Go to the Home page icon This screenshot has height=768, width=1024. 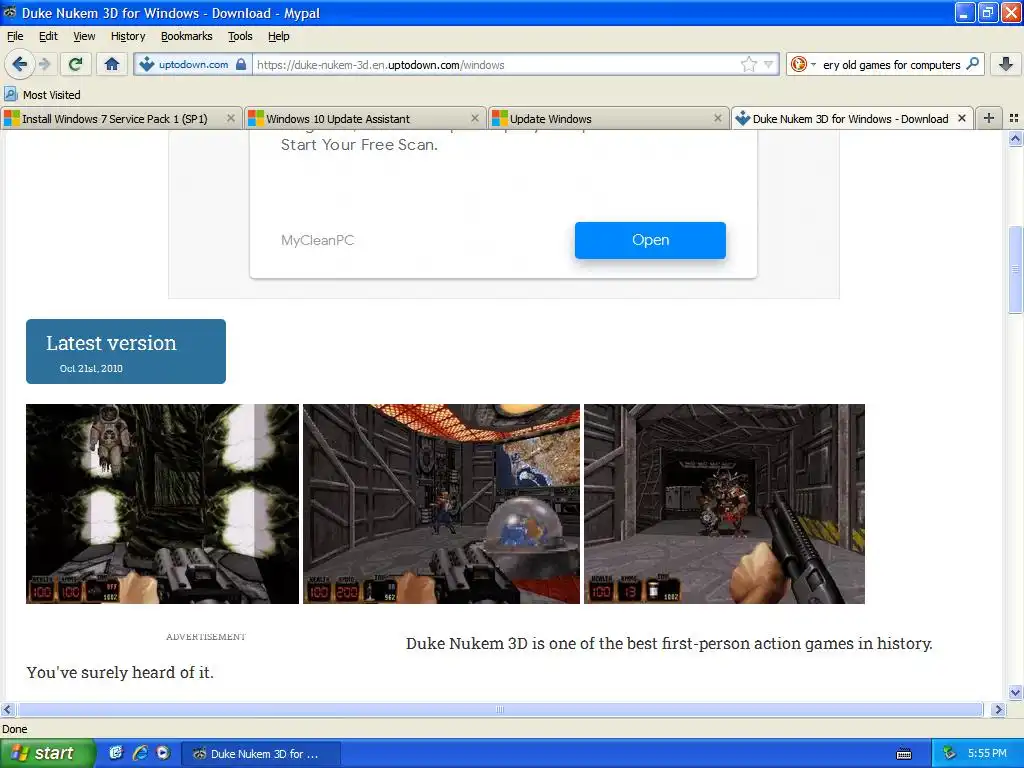click(112, 64)
